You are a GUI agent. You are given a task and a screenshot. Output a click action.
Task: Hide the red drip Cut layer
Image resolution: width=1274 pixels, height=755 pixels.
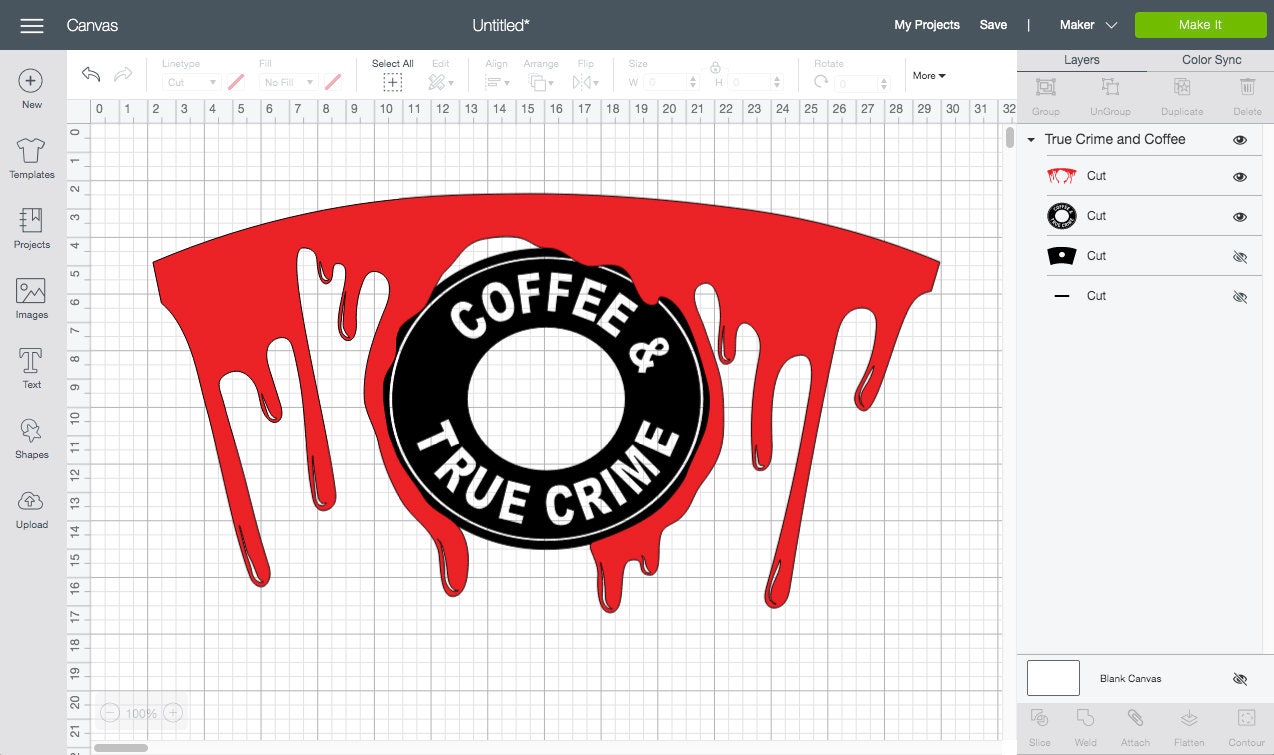[x=1240, y=176]
